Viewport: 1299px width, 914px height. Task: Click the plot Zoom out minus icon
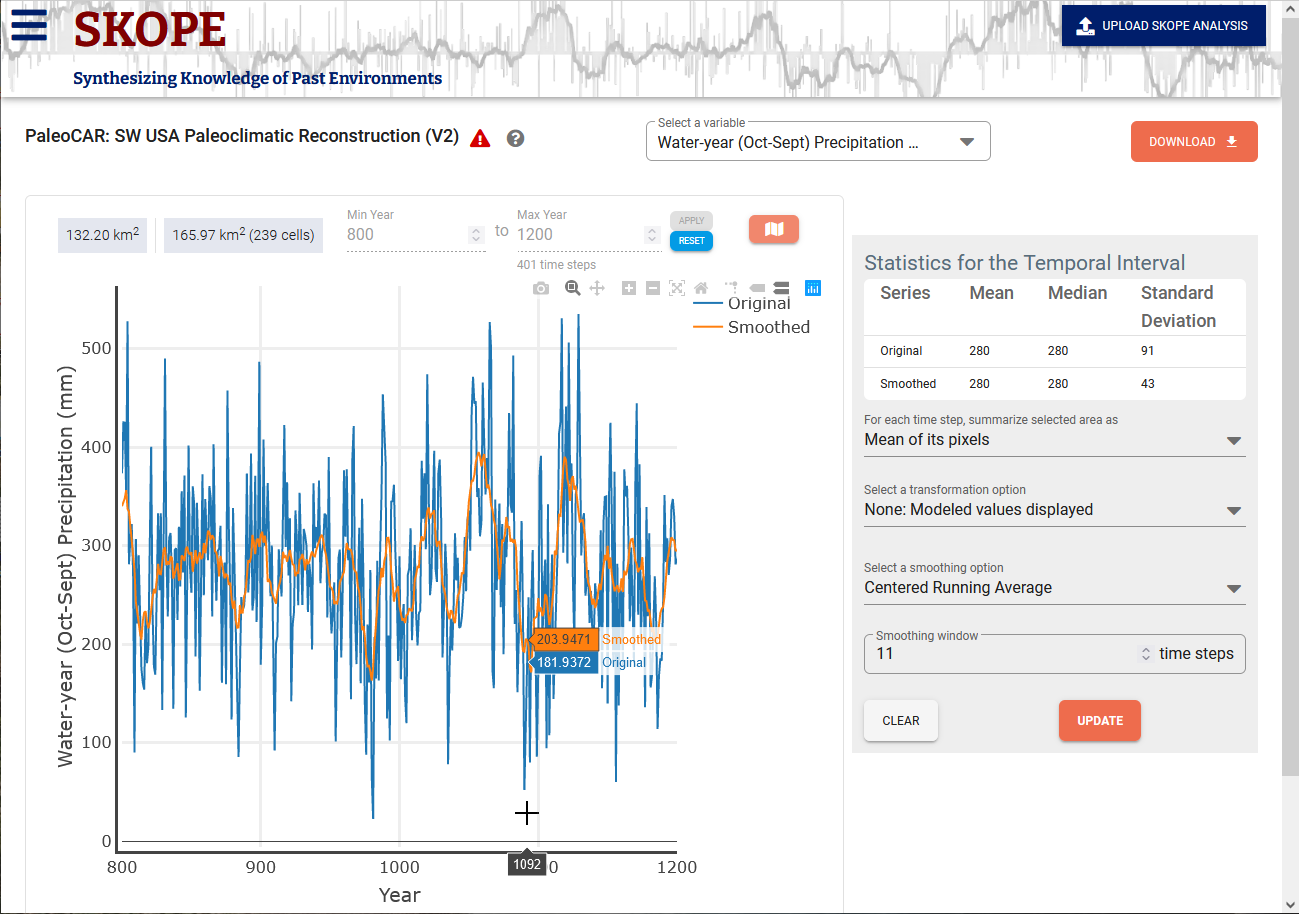(x=653, y=288)
